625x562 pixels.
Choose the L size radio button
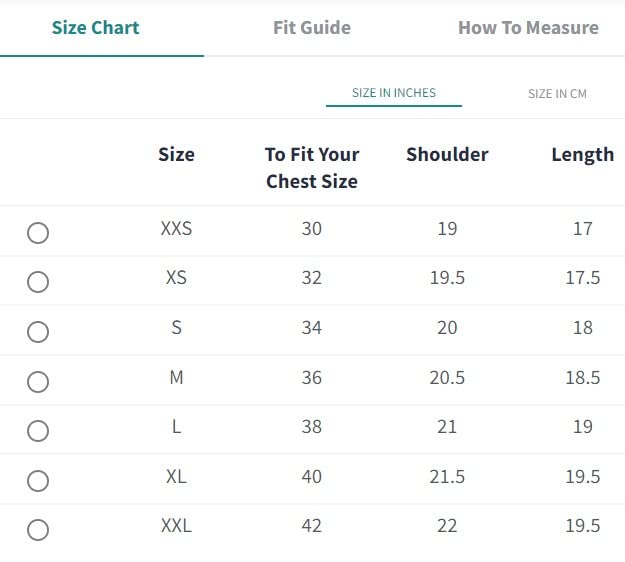38,431
